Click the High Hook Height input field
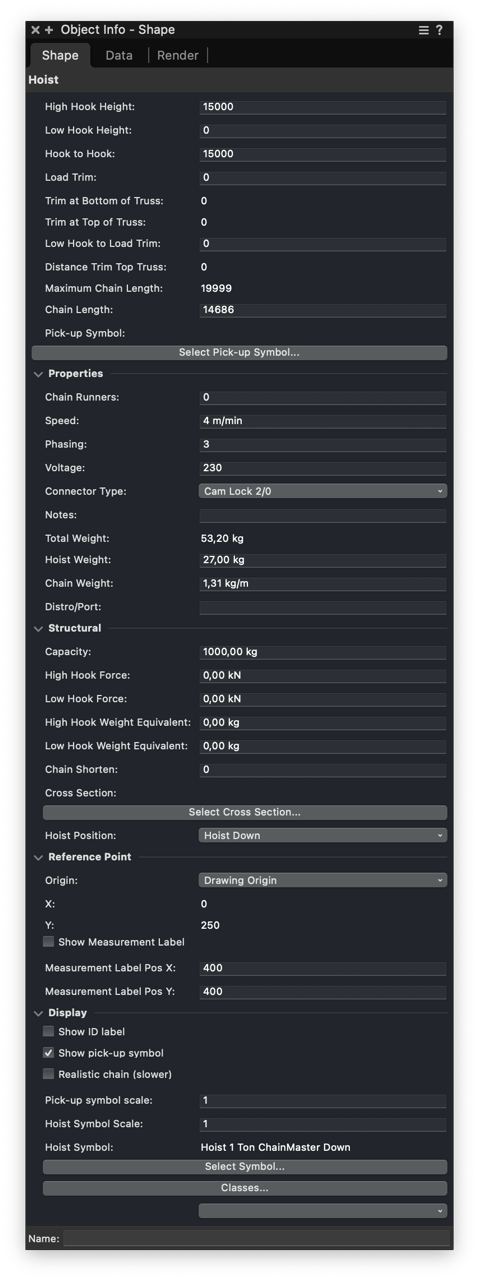This screenshot has width=479, height=1280. pos(323,107)
